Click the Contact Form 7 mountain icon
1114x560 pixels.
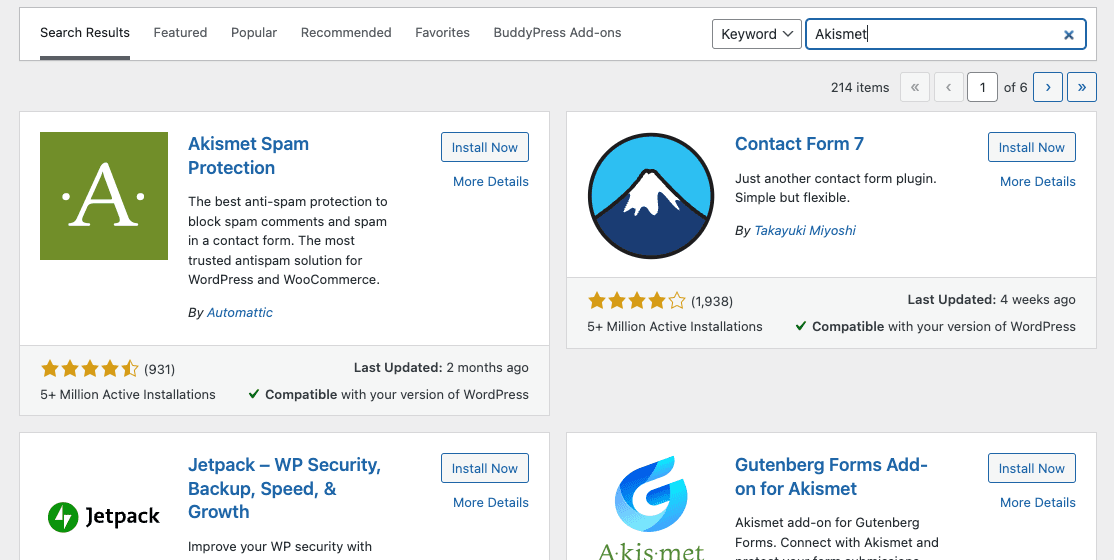click(x=650, y=195)
